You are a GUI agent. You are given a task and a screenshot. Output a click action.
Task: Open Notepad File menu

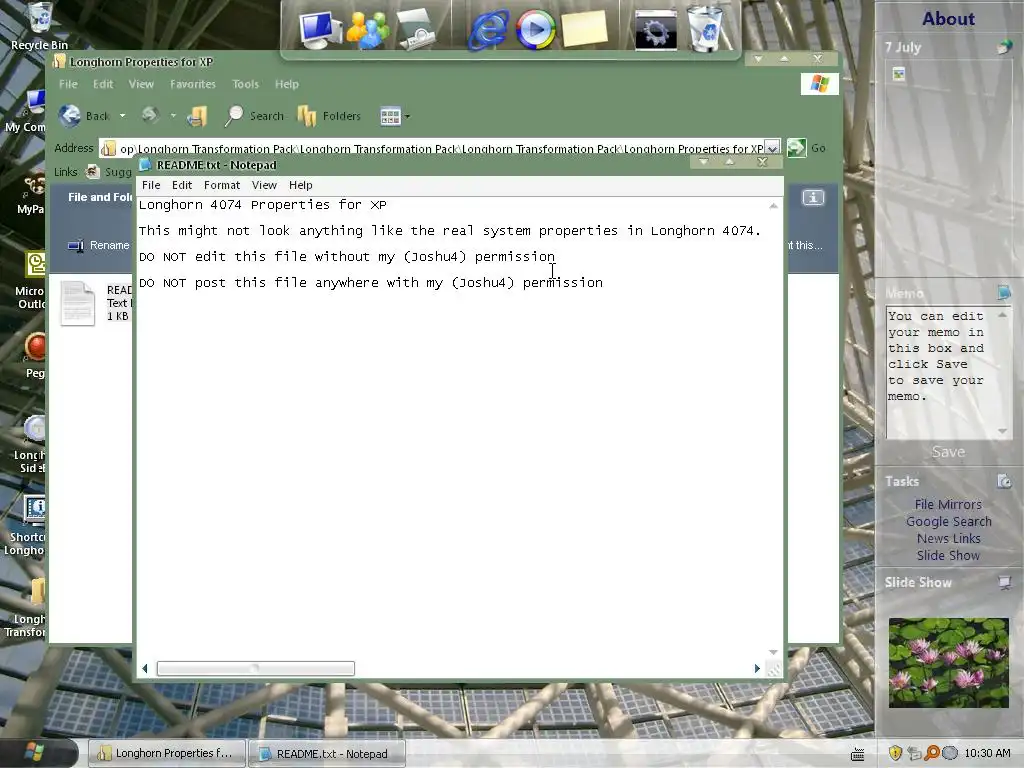tap(151, 185)
